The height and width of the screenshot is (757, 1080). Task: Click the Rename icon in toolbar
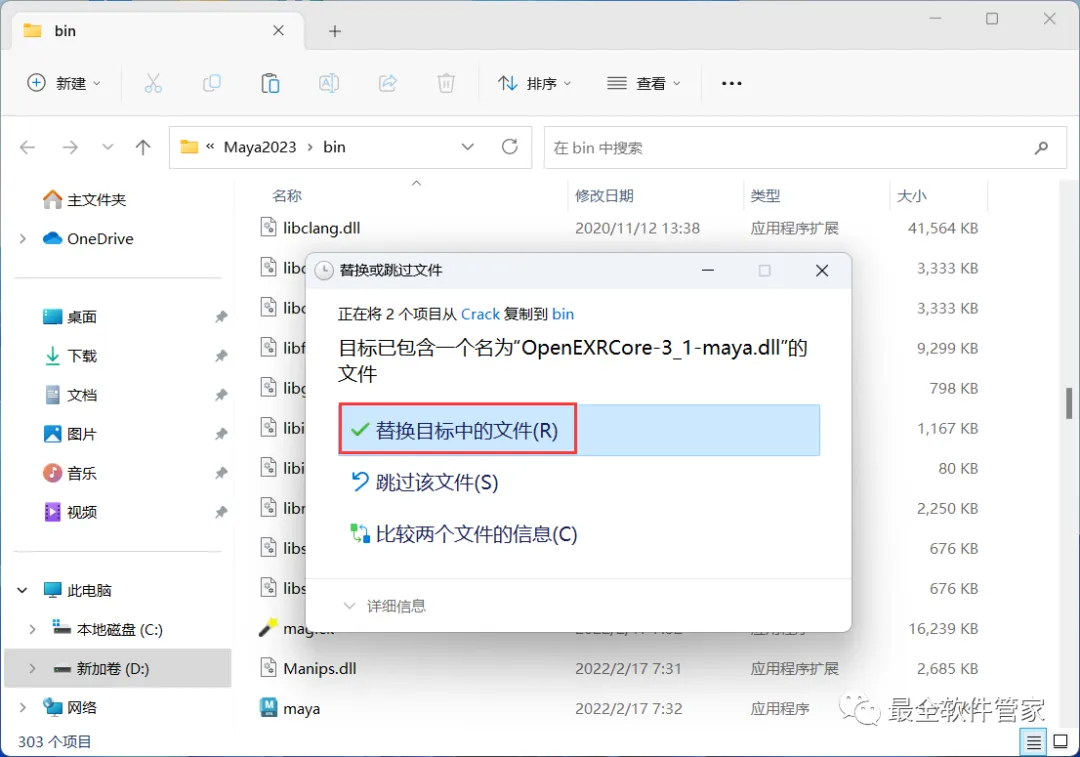329,83
